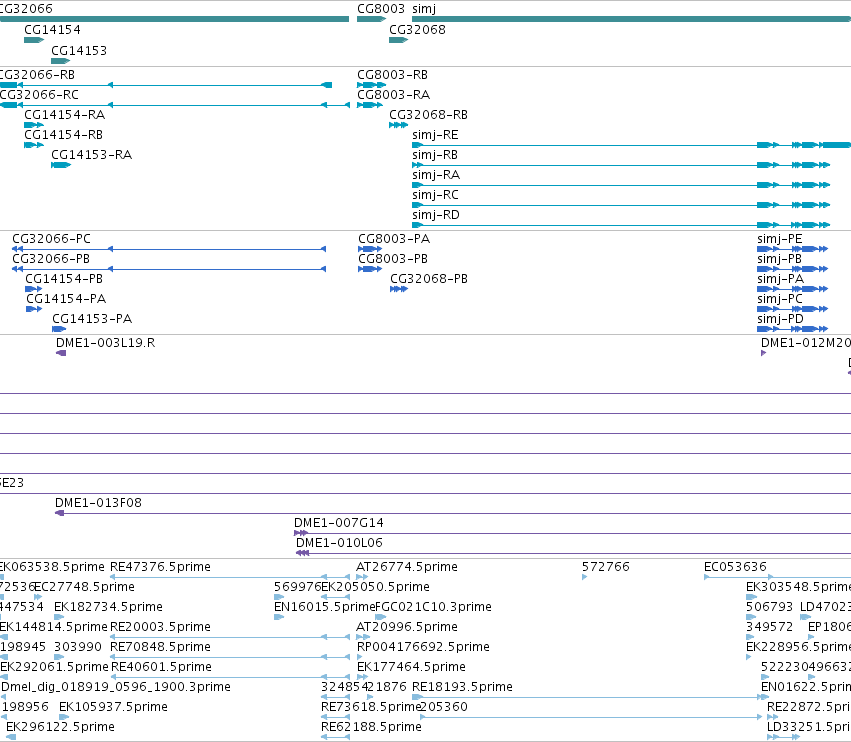Select transcript simj-RA
Screen dimensions: 851x742
[x=436, y=175]
